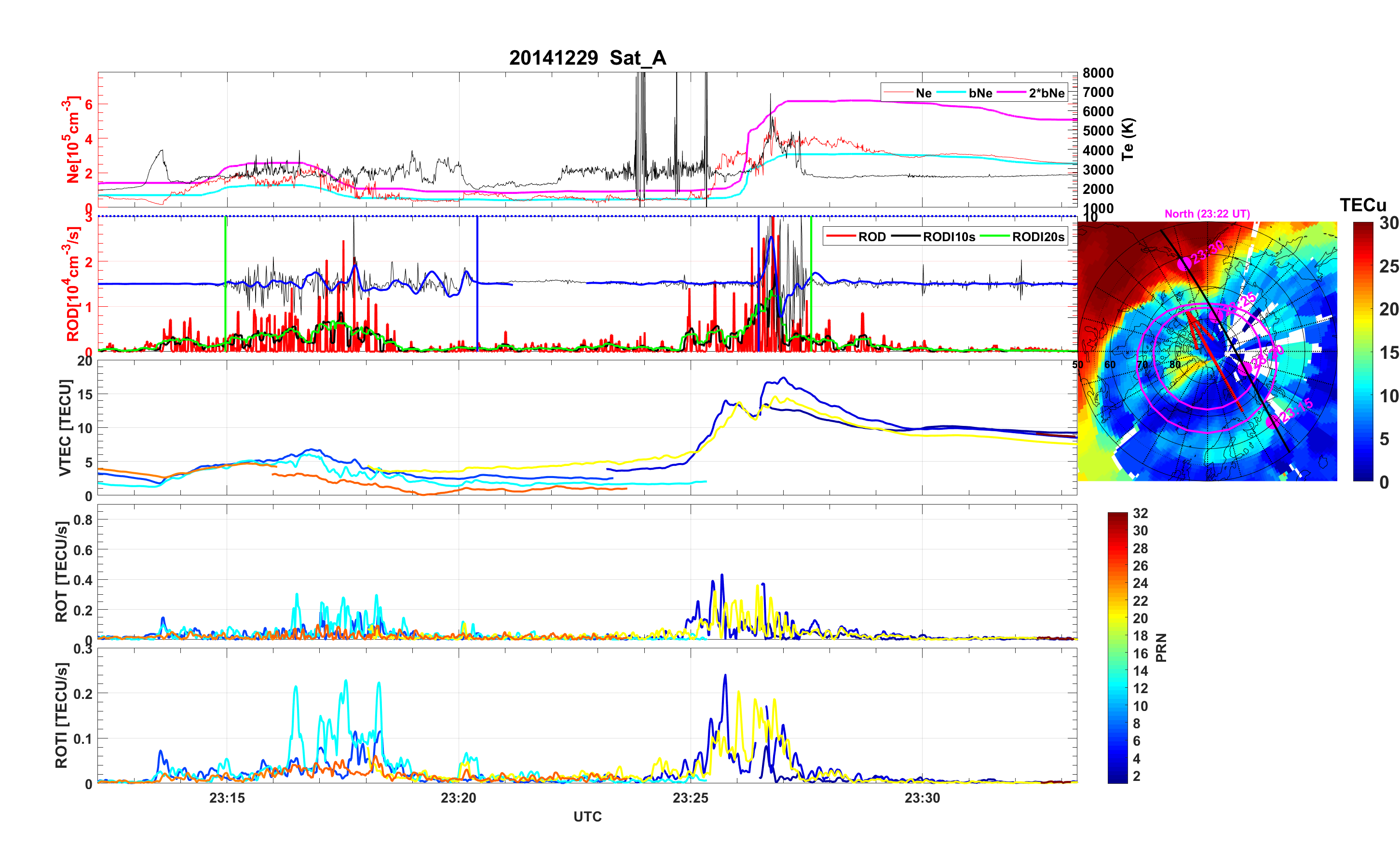Click the 23:30 magenta marker on polar map
Screen dimensions: 1400x847
(x=1184, y=263)
